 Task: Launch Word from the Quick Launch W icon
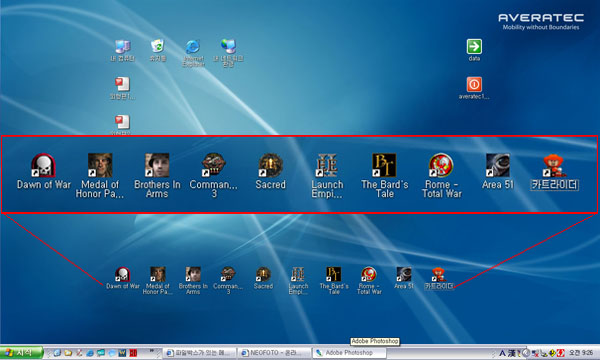click(122, 353)
